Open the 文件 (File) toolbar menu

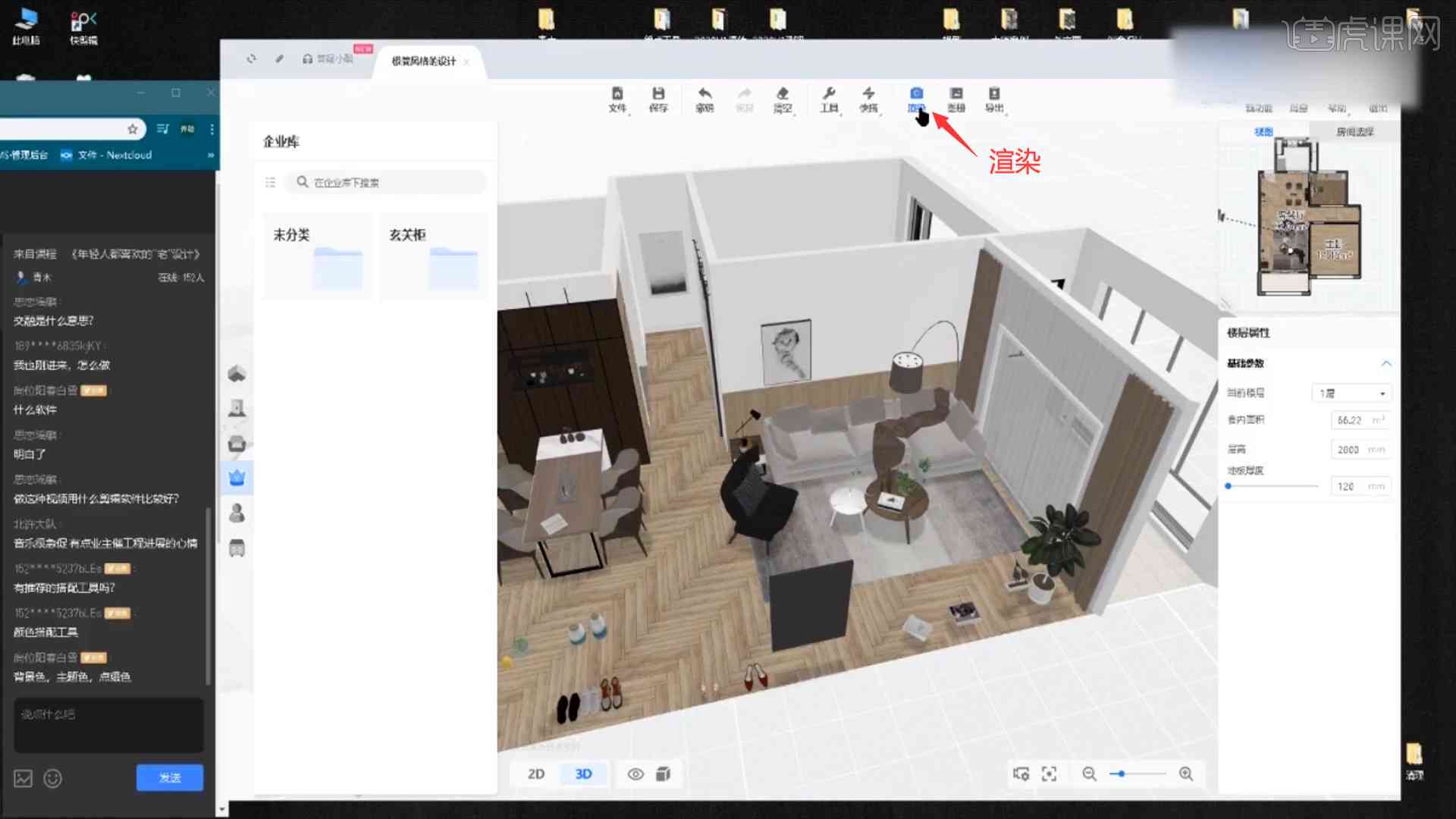coord(617,99)
